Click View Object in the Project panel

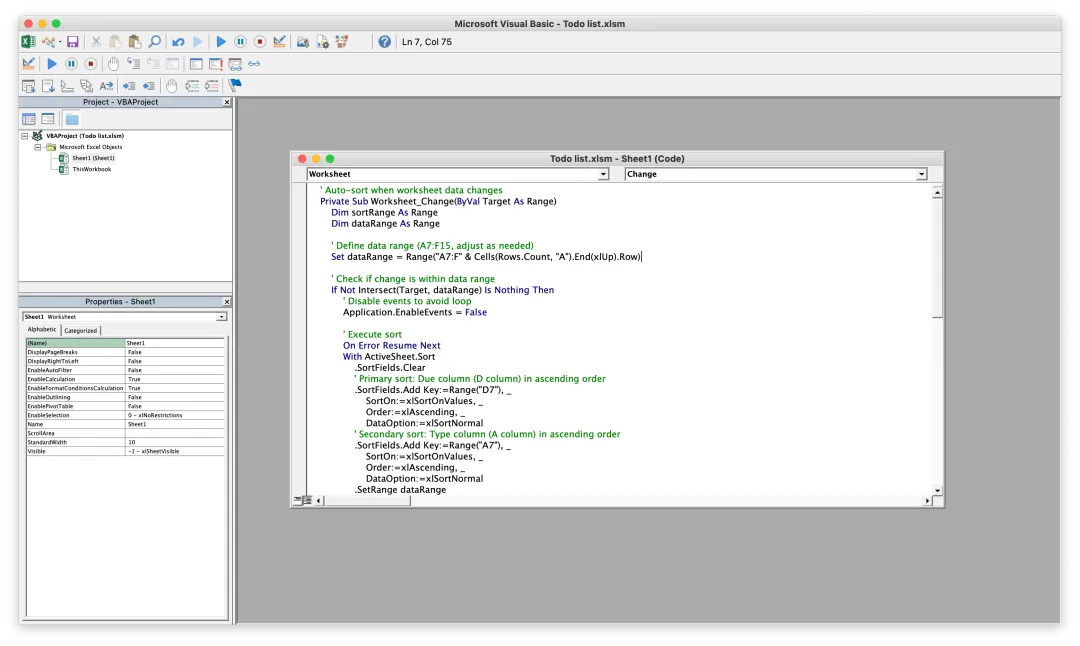48,119
